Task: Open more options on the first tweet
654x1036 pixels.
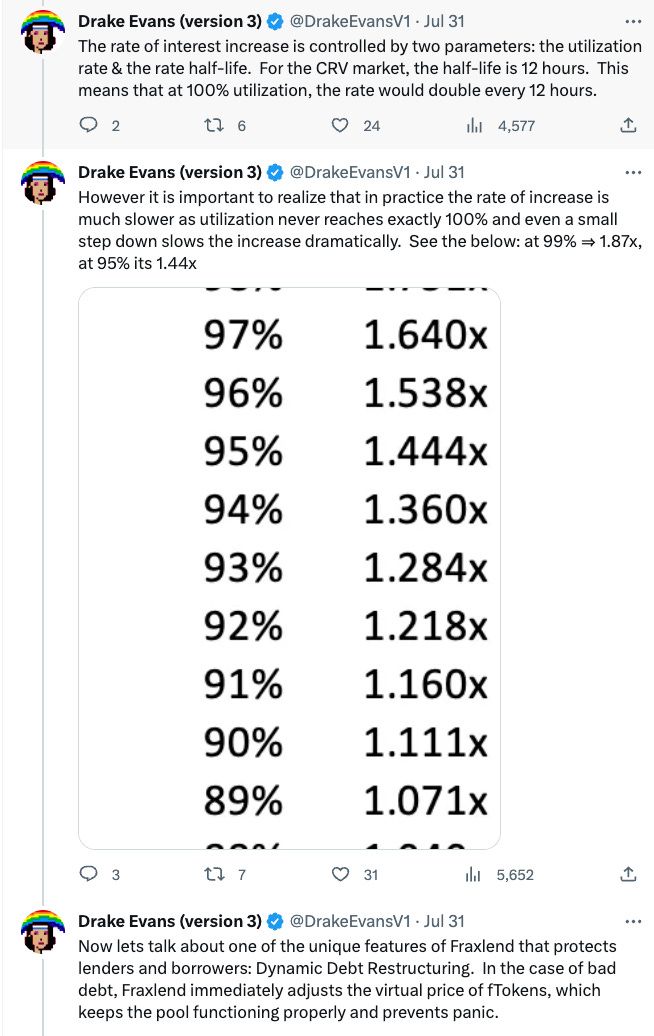Action: [633, 22]
